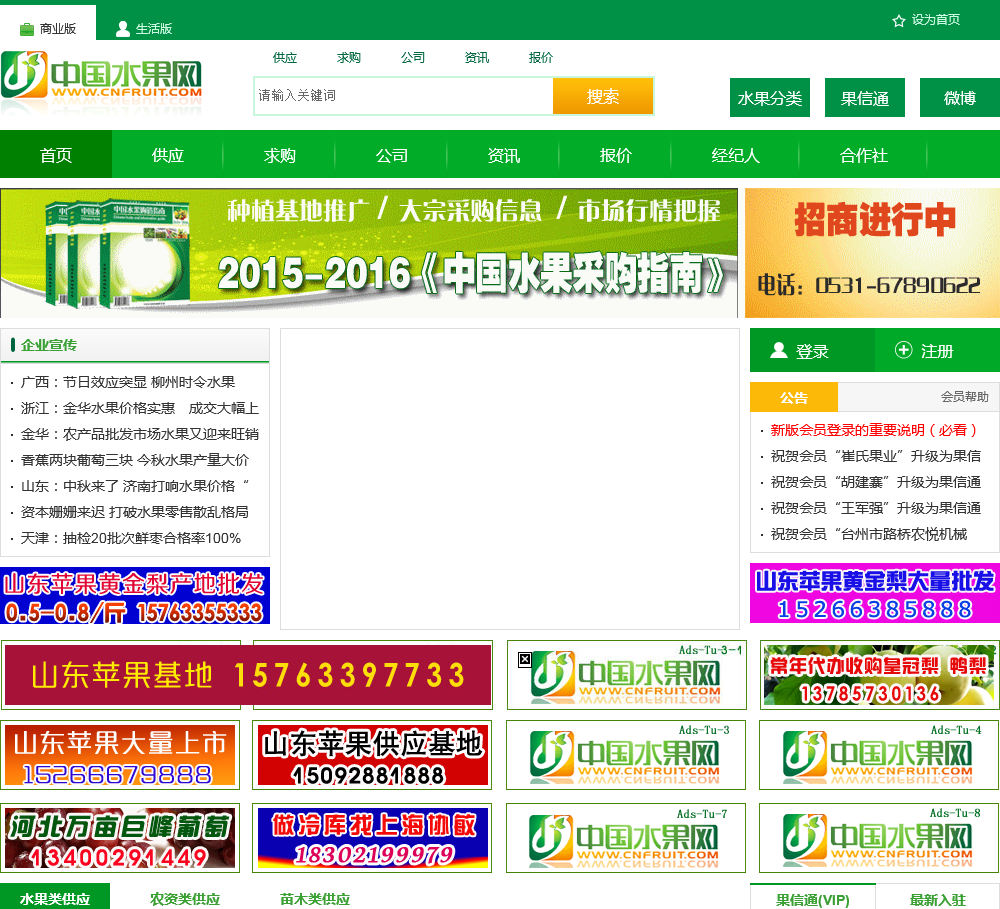Open 经纪人 in the main navigation bar

coord(735,154)
